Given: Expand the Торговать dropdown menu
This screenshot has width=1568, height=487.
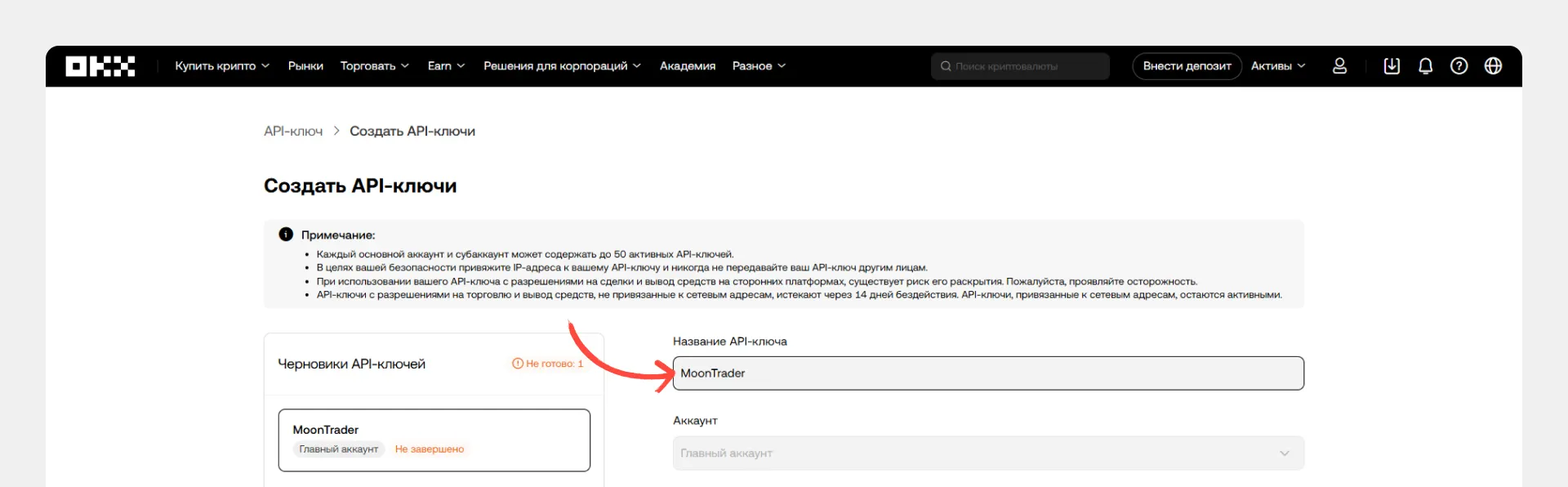Looking at the screenshot, I should (374, 66).
